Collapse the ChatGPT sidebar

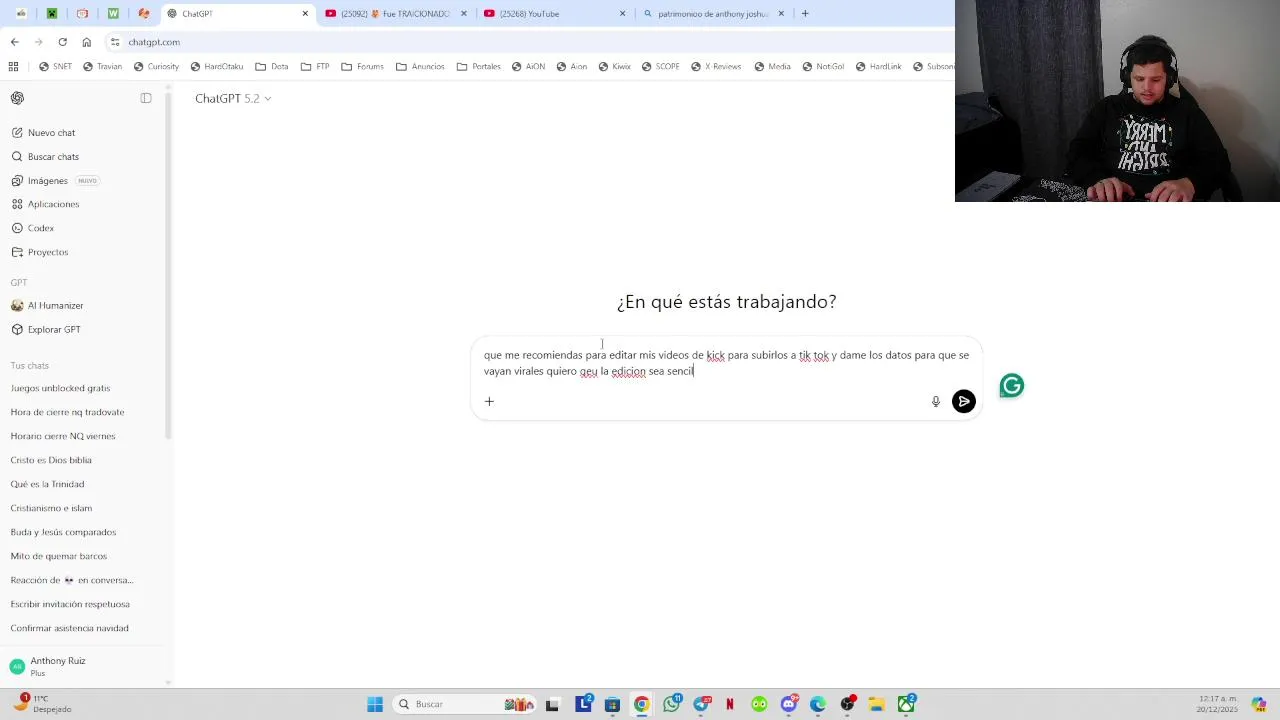click(x=146, y=98)
